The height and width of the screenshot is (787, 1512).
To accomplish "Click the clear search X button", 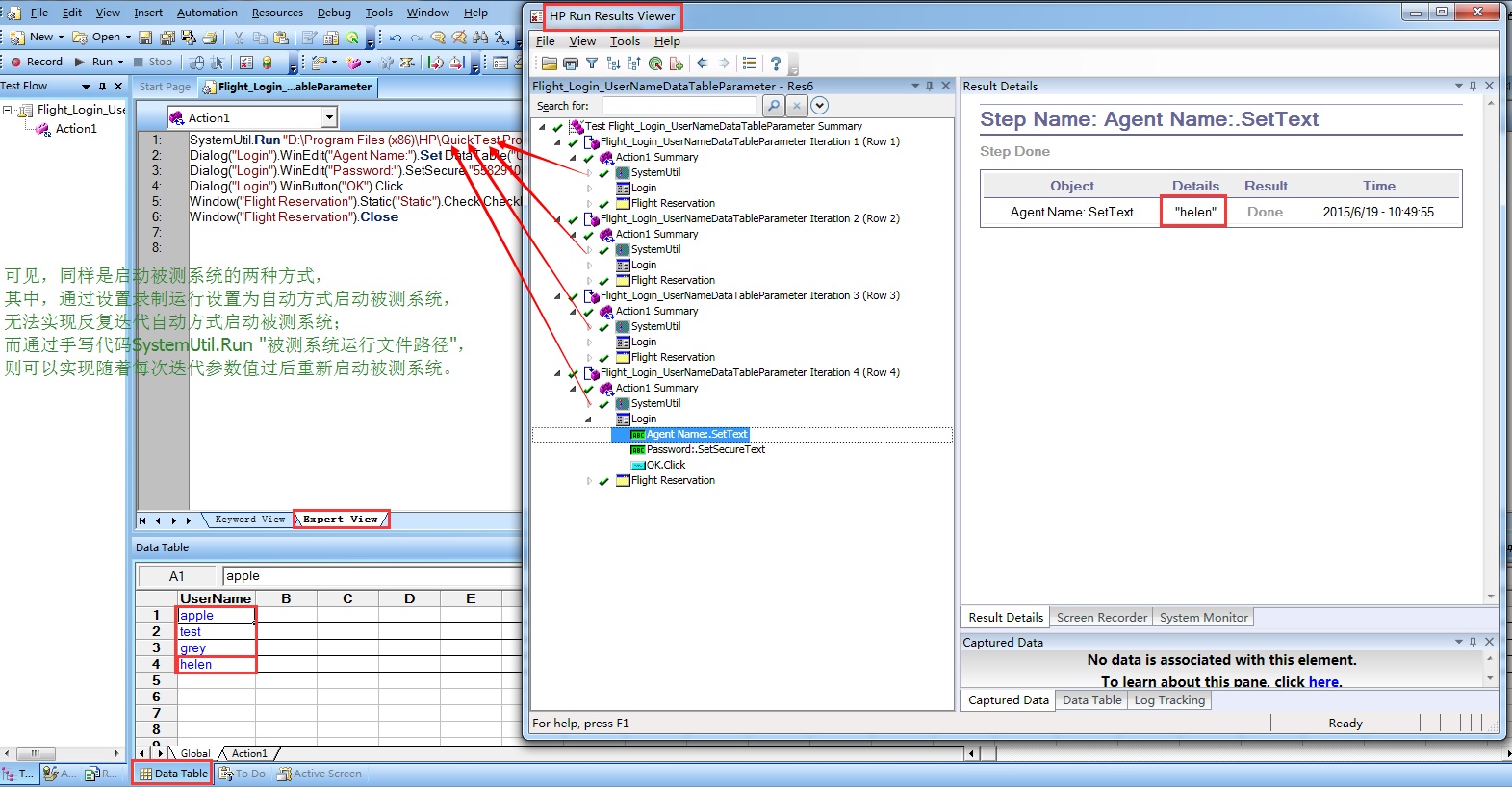I will [x=797, y=106].
